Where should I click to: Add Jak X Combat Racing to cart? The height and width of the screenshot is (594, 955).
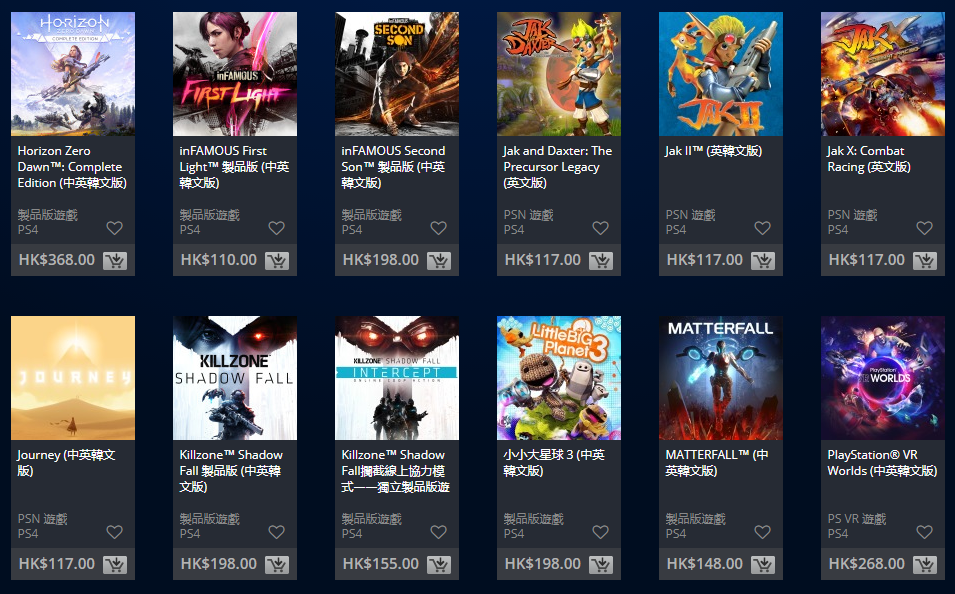coord(925,261)
